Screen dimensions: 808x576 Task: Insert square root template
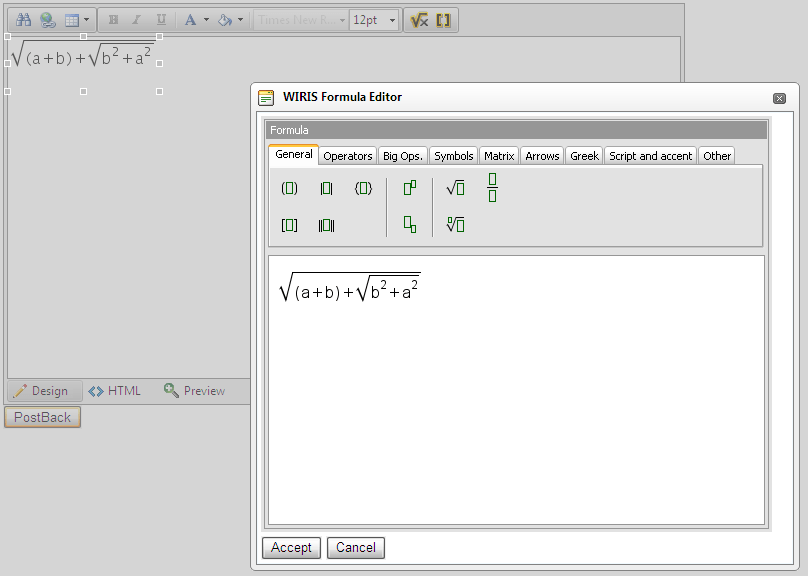tap(456, 188)
